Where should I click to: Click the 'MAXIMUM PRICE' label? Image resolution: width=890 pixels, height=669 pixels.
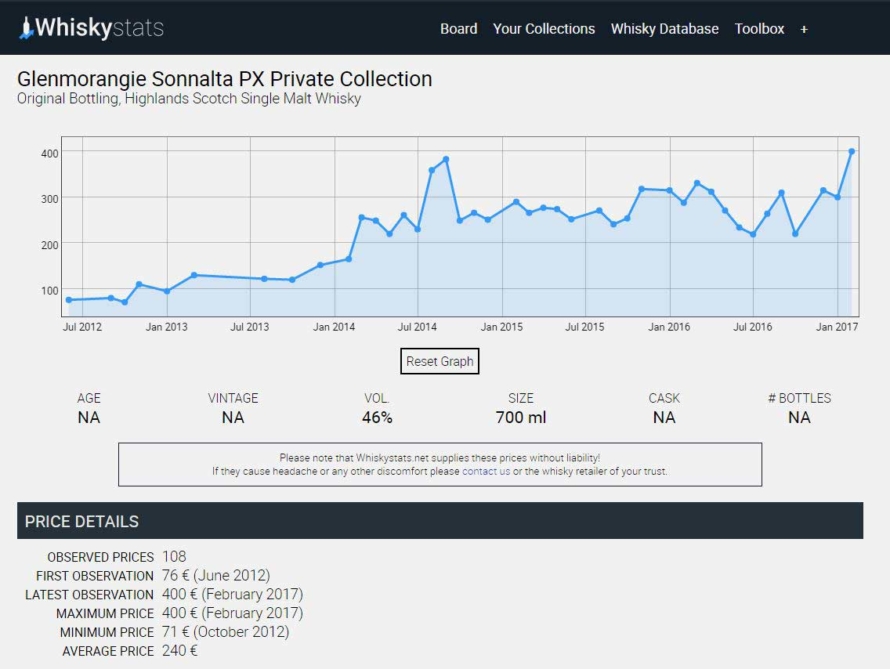point(105,613)
